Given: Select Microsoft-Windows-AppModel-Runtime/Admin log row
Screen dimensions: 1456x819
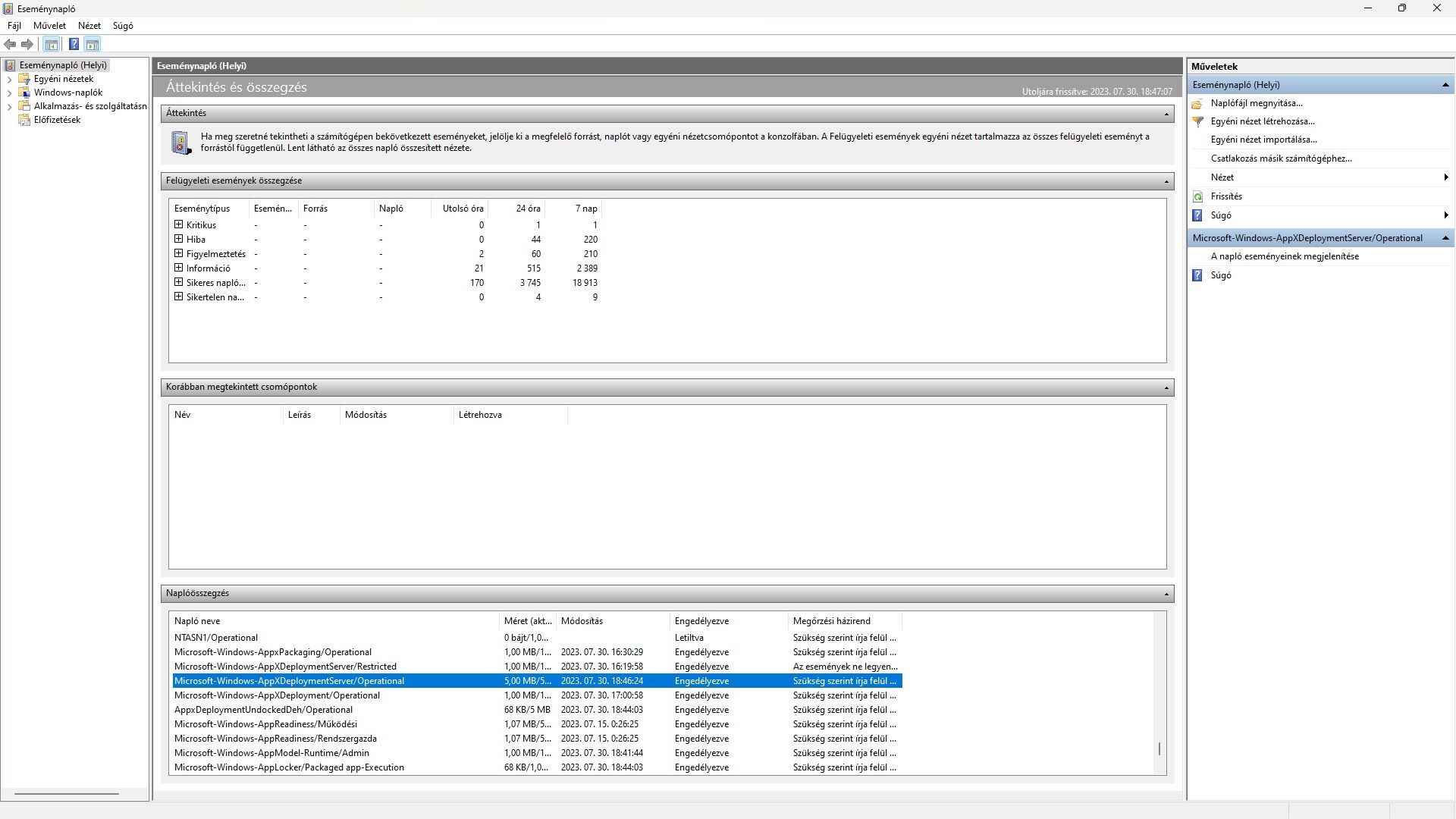Looking at the screenshot, I should pos(537,753).
